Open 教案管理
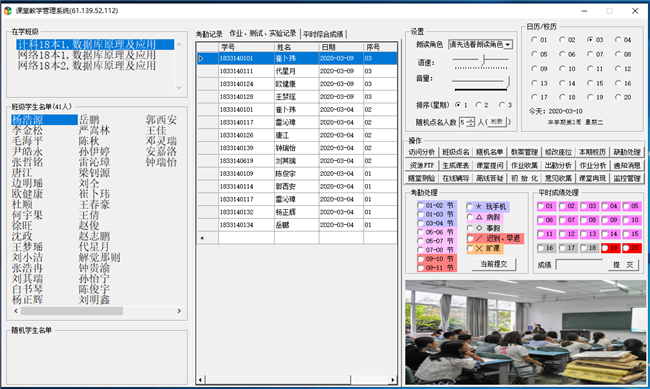650x389 pixels. (x=524, y=152)
